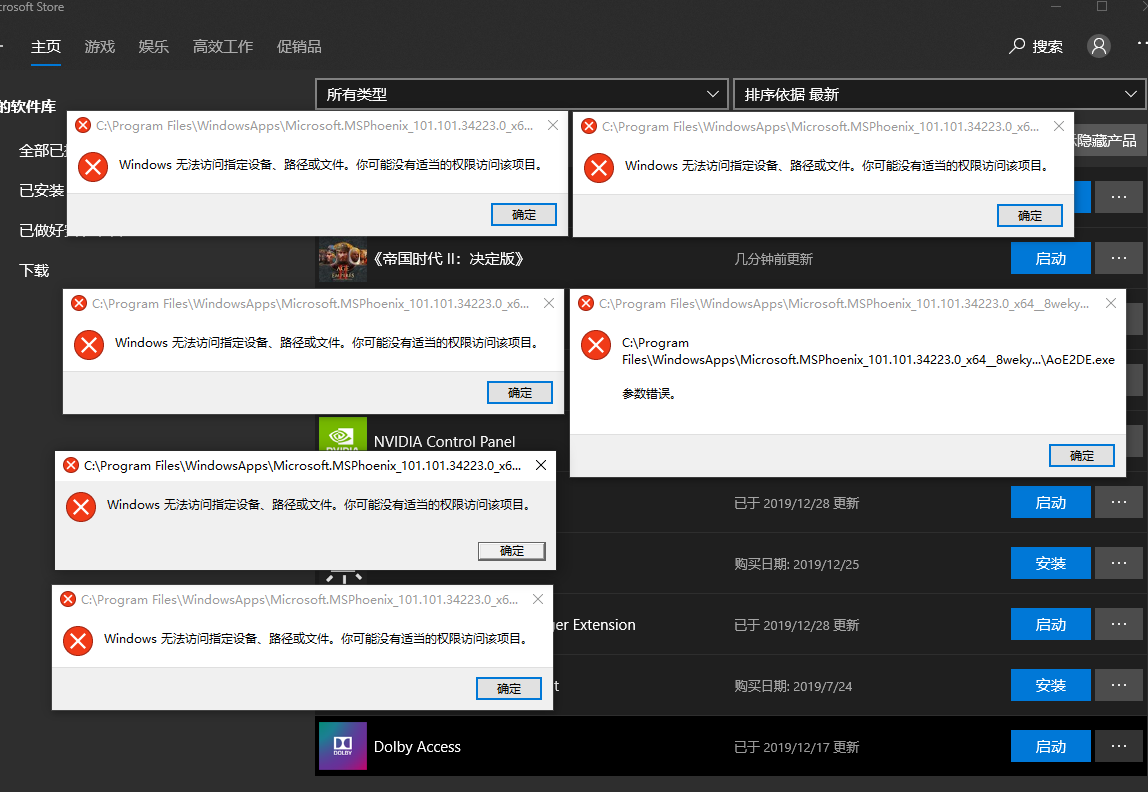Switch to the 娱乐 tab
The width and height of the screenshot is (1148, 792).
pos(154,47)
